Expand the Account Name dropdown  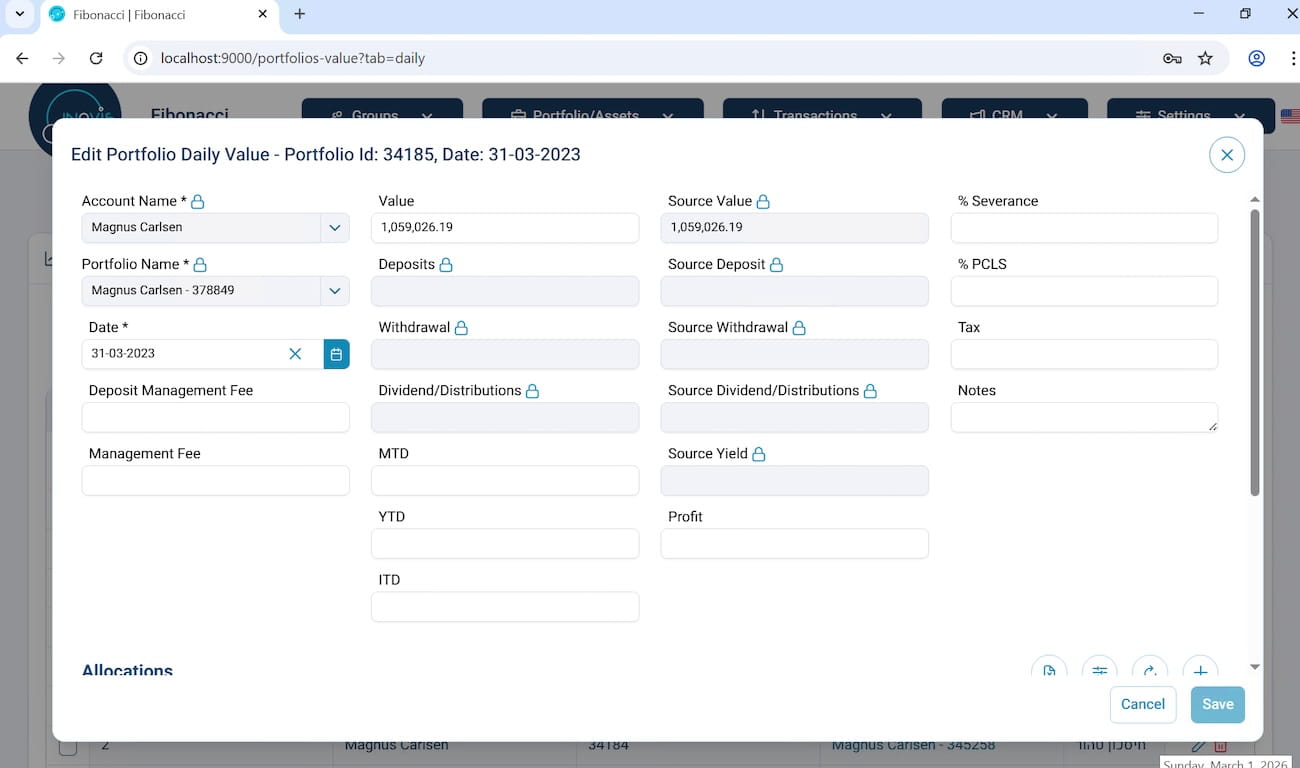click(x=335, y=228)
